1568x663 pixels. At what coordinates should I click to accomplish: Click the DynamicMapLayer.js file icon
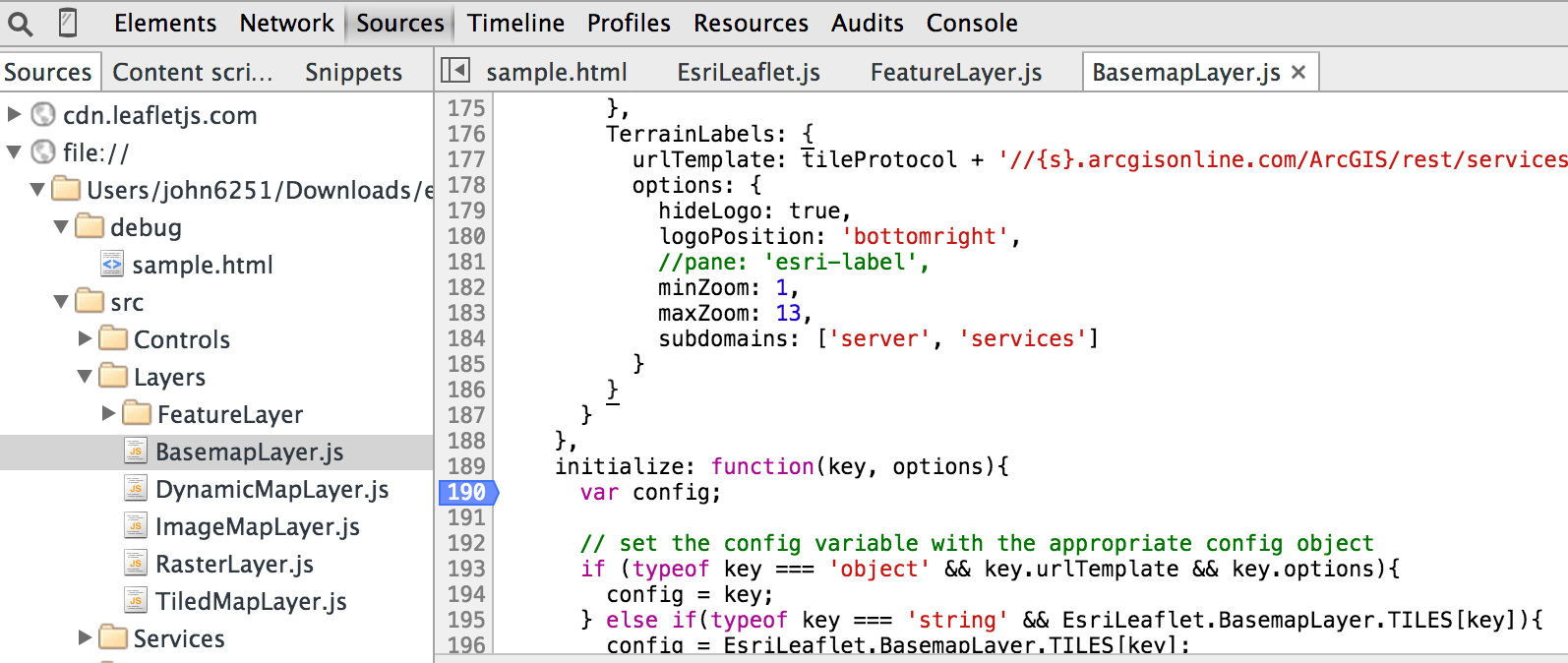click(136, 488)
